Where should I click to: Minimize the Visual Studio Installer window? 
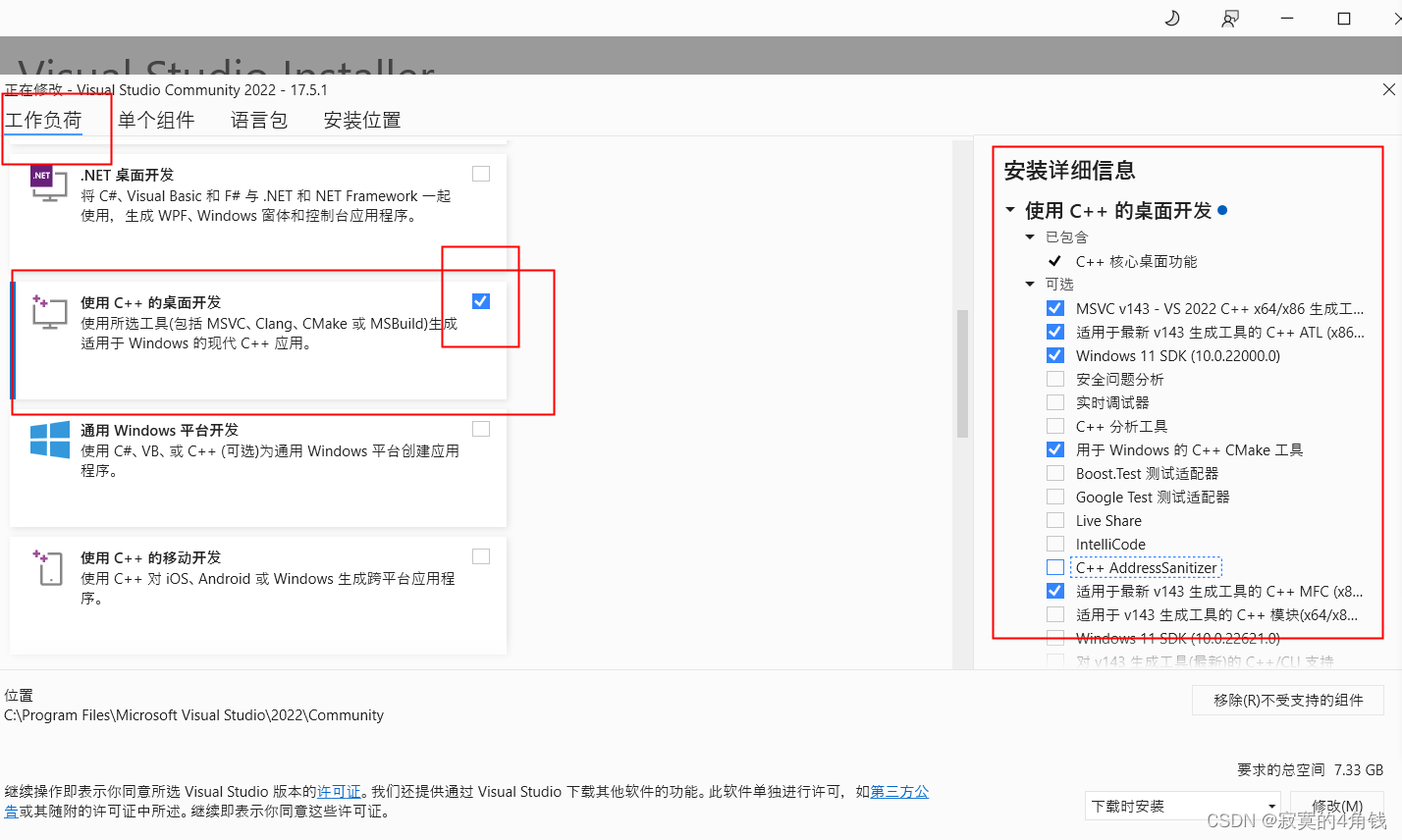pyautogui.click(x=1287, y=19)
